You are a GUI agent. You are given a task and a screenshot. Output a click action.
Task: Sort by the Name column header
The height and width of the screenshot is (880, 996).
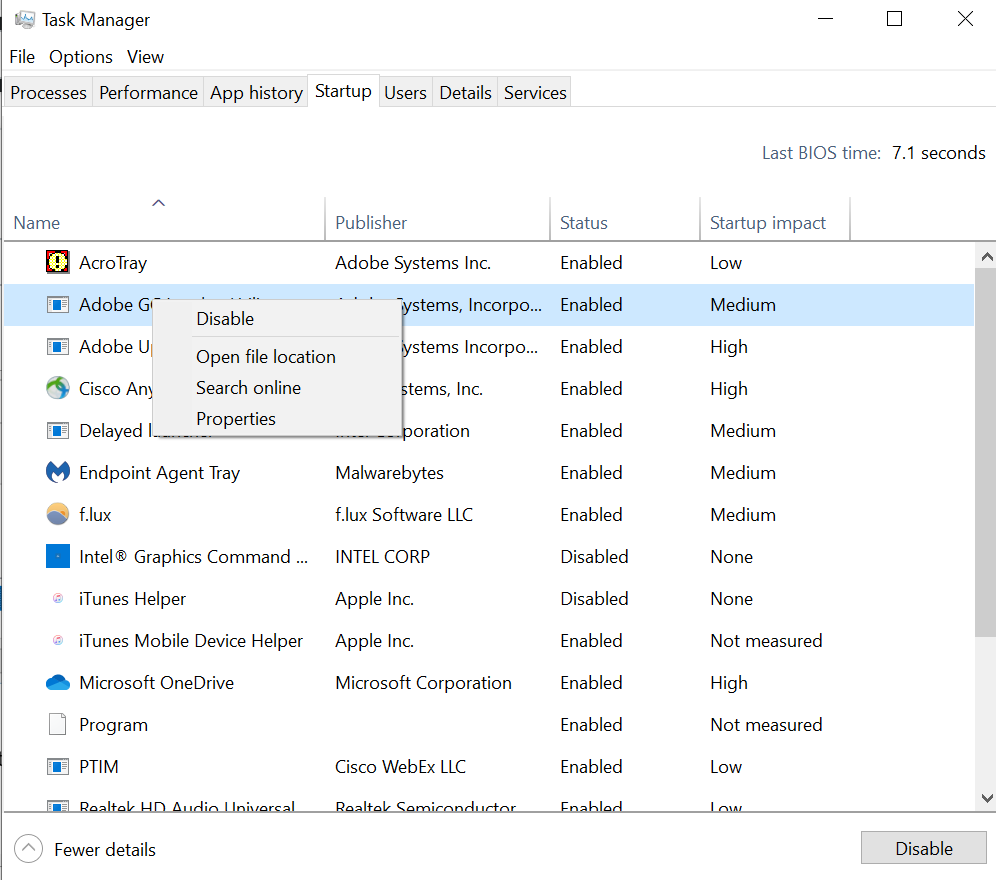point(37,223)
